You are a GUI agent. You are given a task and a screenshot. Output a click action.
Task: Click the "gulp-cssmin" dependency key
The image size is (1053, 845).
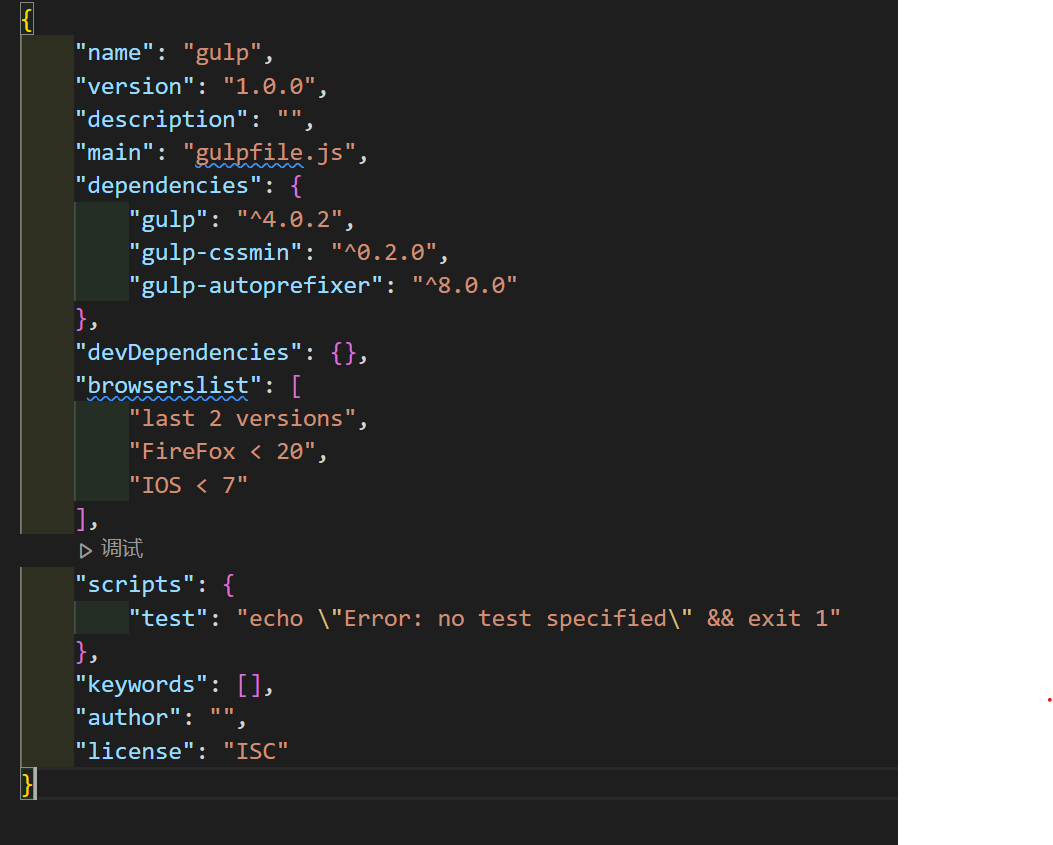coord(216,253)
